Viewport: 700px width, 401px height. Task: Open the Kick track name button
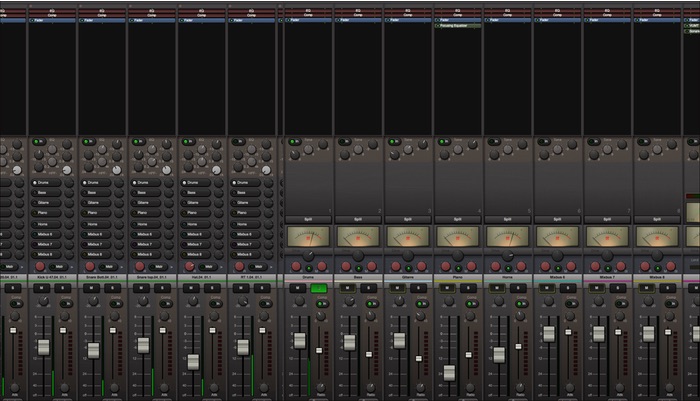click(x=52, y=277)
